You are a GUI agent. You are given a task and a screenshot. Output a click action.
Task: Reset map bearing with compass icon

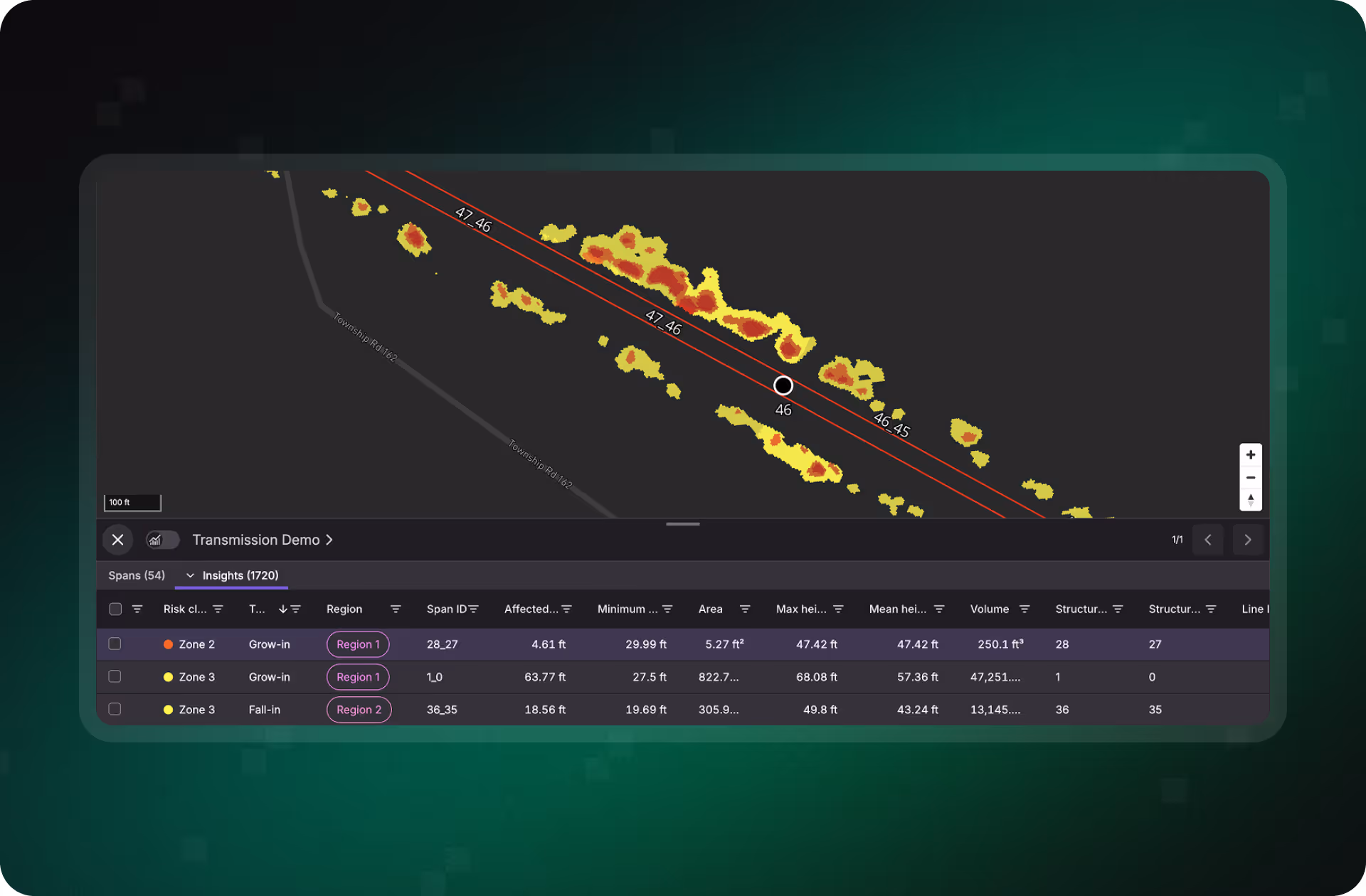(x=1250, y=500)
